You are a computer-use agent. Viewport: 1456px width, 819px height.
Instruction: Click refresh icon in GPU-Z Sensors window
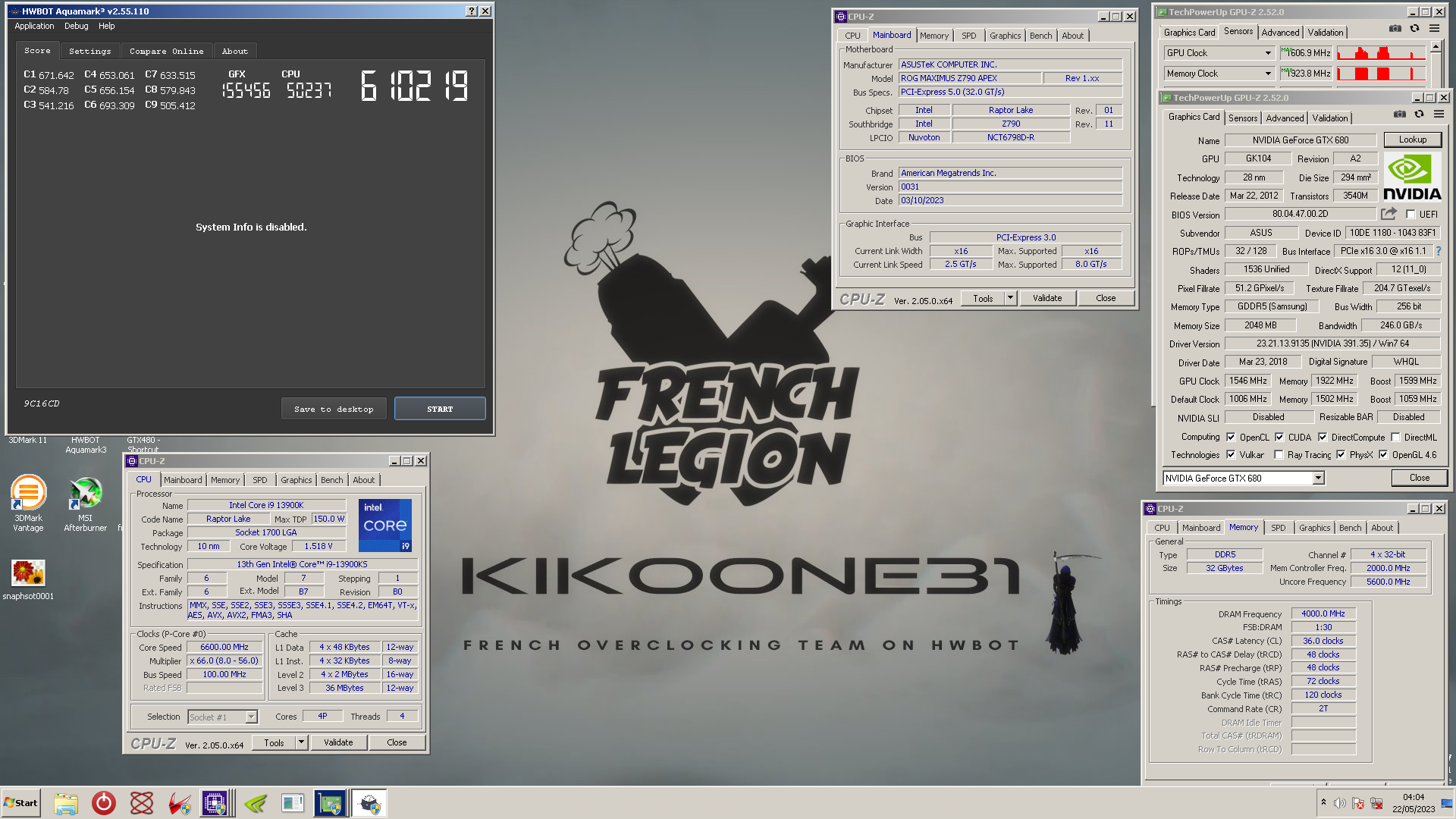1414,29
